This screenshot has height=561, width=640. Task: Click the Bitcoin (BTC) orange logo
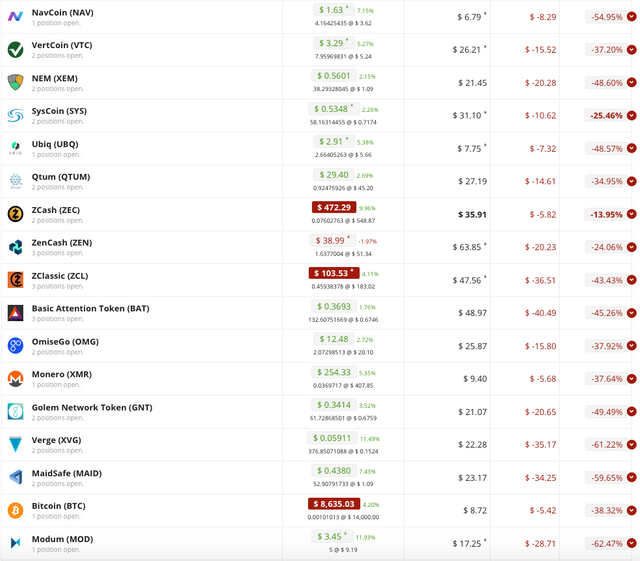click(16, 510)
